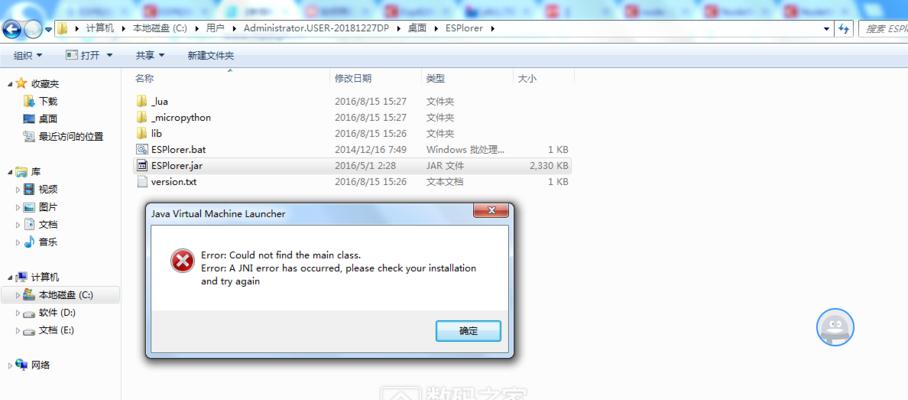Open the 组织 dropdown menu
The width and height of the screenshot is (908, 400).
27,56
